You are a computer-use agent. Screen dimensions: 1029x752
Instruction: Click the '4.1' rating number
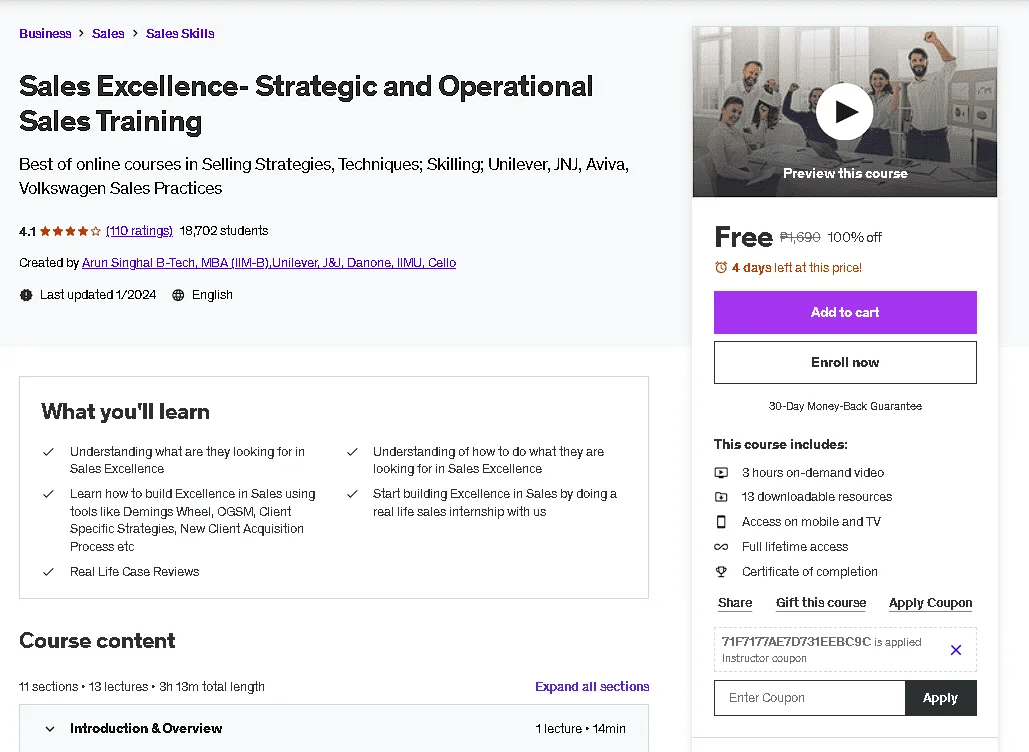click(28, 231)
